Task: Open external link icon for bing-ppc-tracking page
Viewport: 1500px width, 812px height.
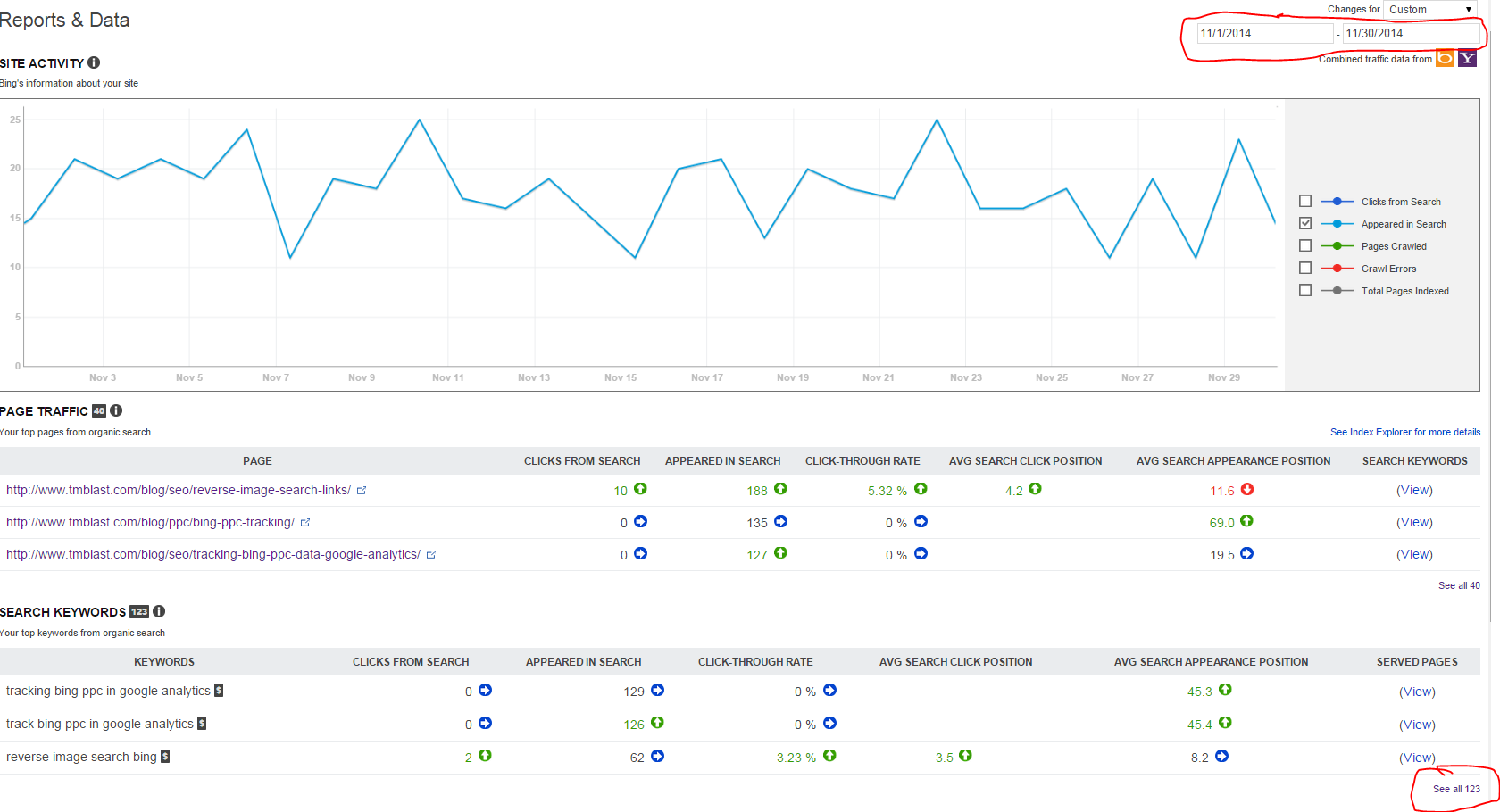Action: [x=305, y=522]
